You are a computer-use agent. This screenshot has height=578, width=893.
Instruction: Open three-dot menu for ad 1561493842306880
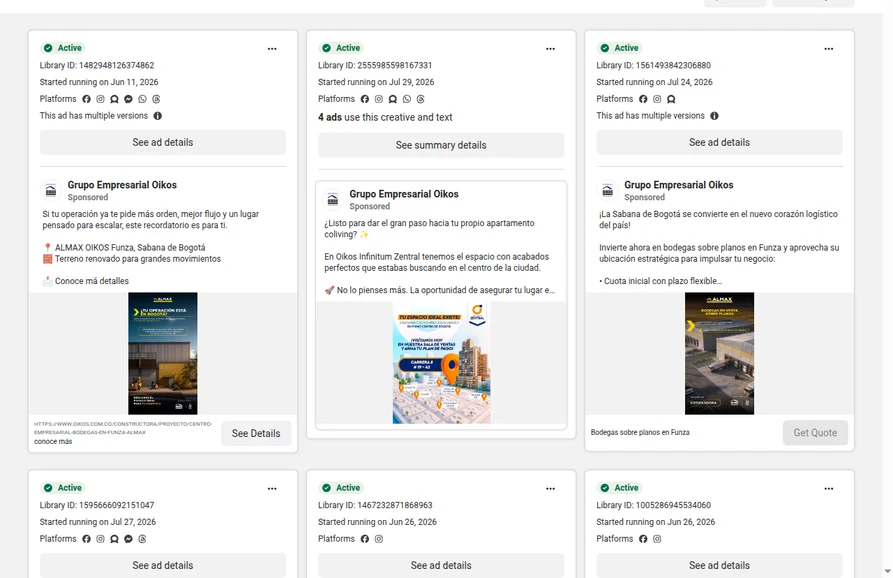click(x=829, y=49)
